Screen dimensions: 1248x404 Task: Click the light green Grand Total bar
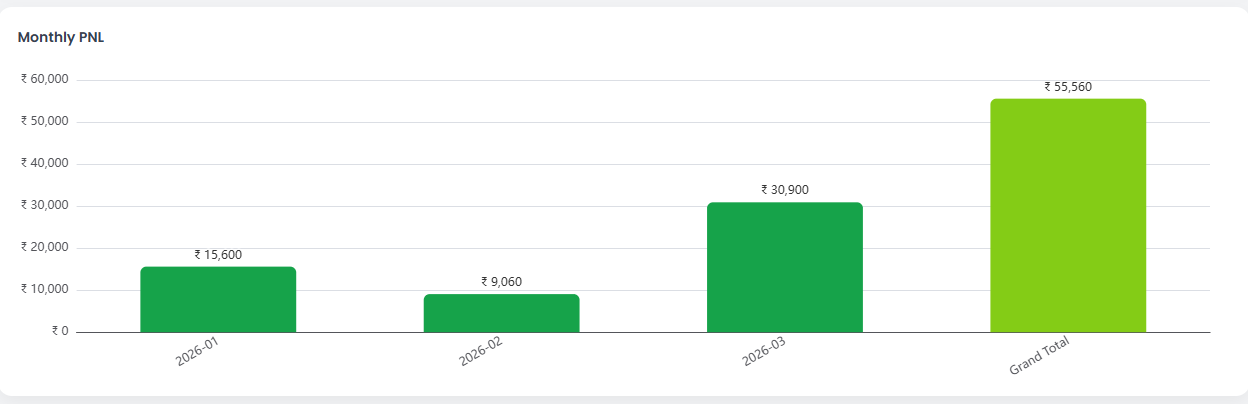1068,215
